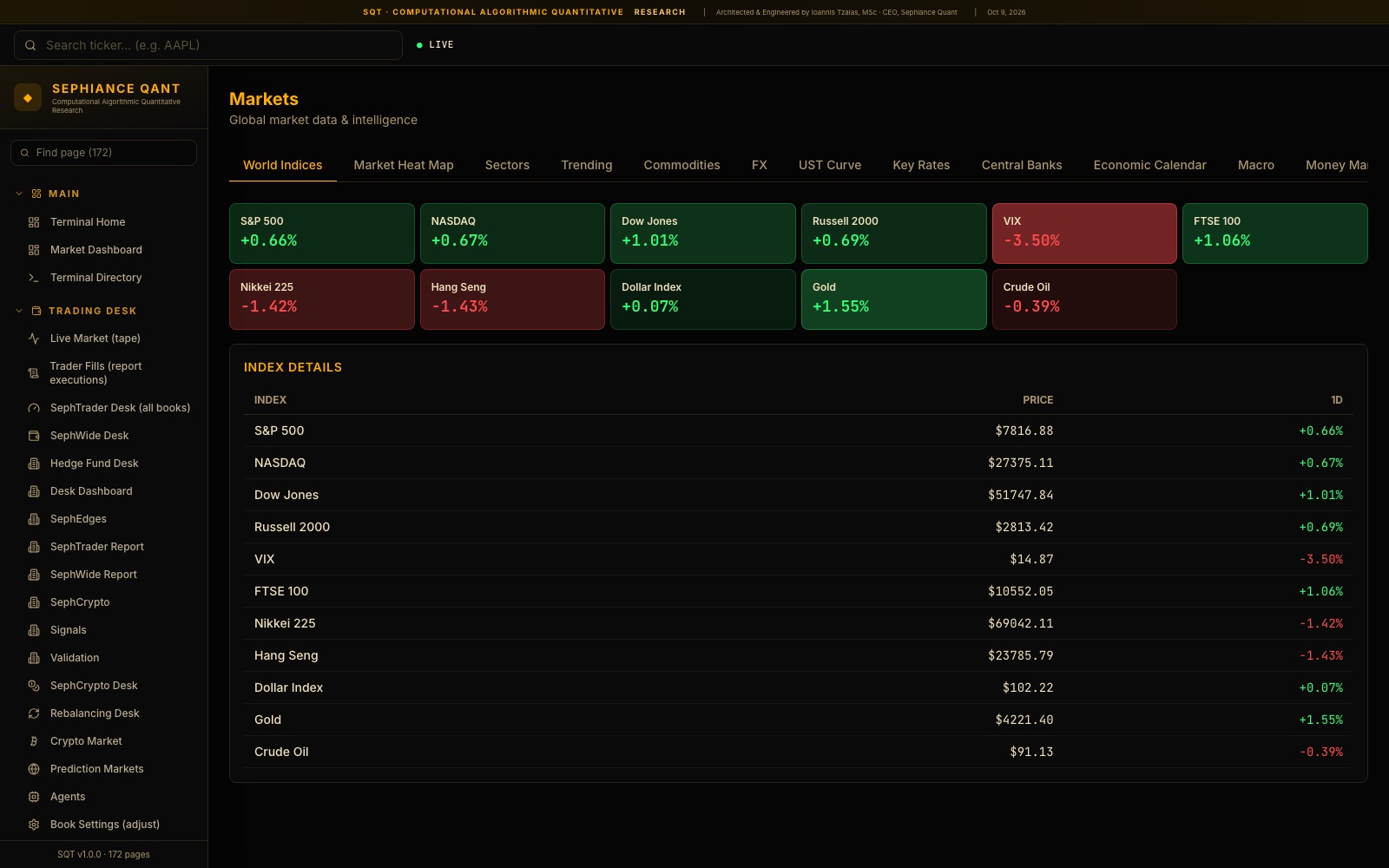This screenshot has height=868, width=1389.
Task: Click the SephCrypto Desk coins icon
Action: tap(34, 686)
